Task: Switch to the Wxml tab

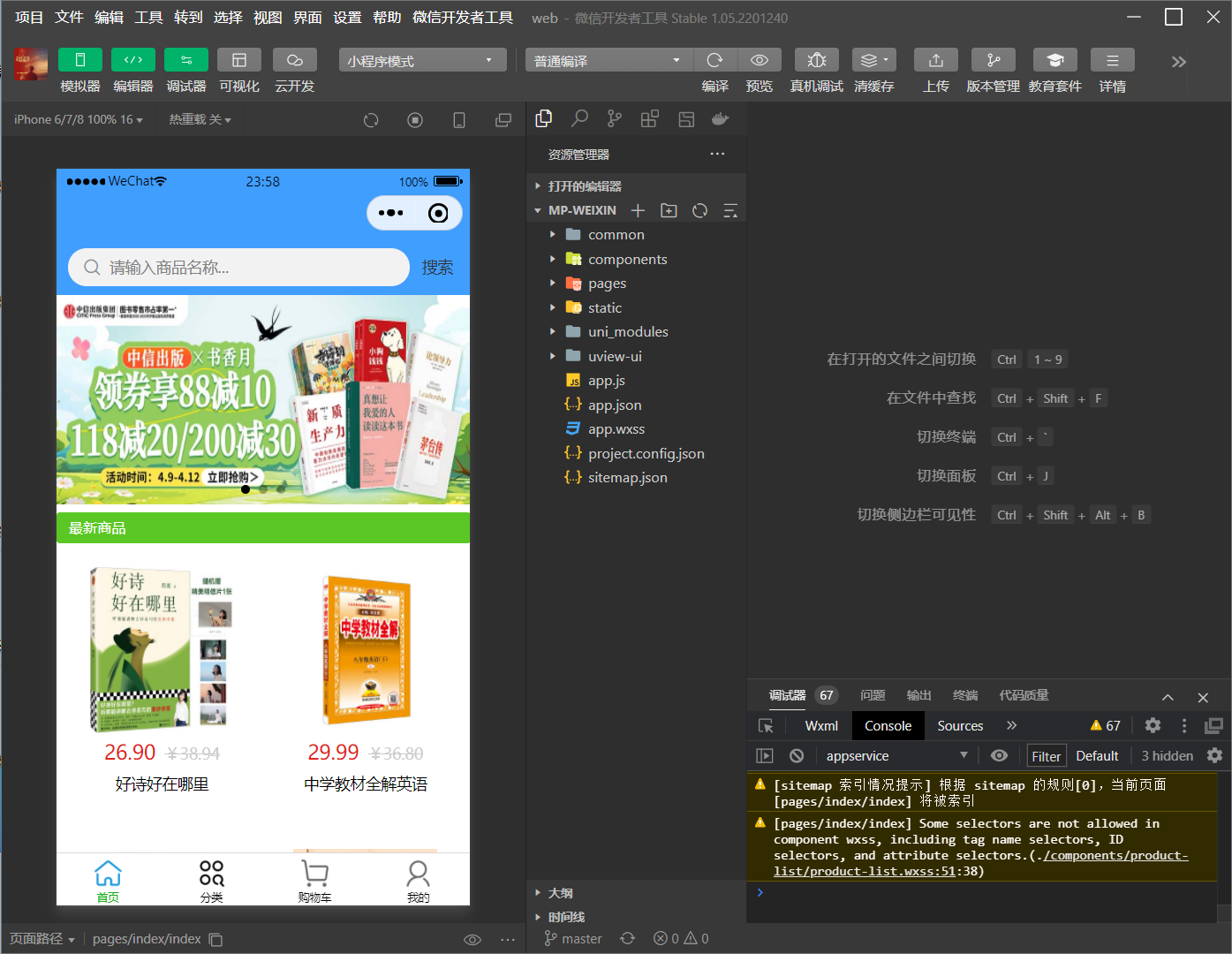Action: click(821, 726)
